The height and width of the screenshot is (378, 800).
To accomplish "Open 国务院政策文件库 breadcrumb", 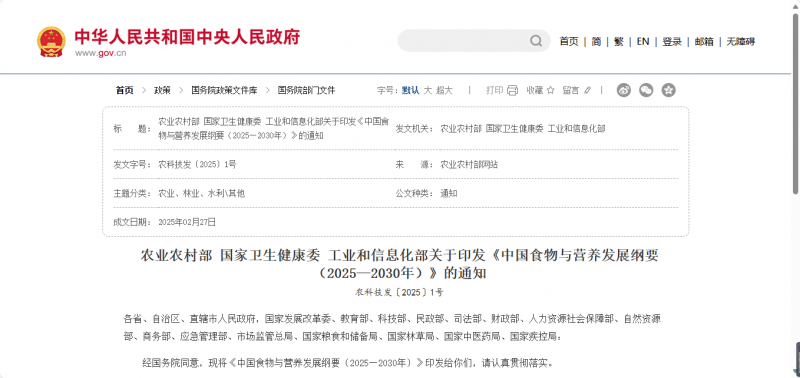I will 224,90.
